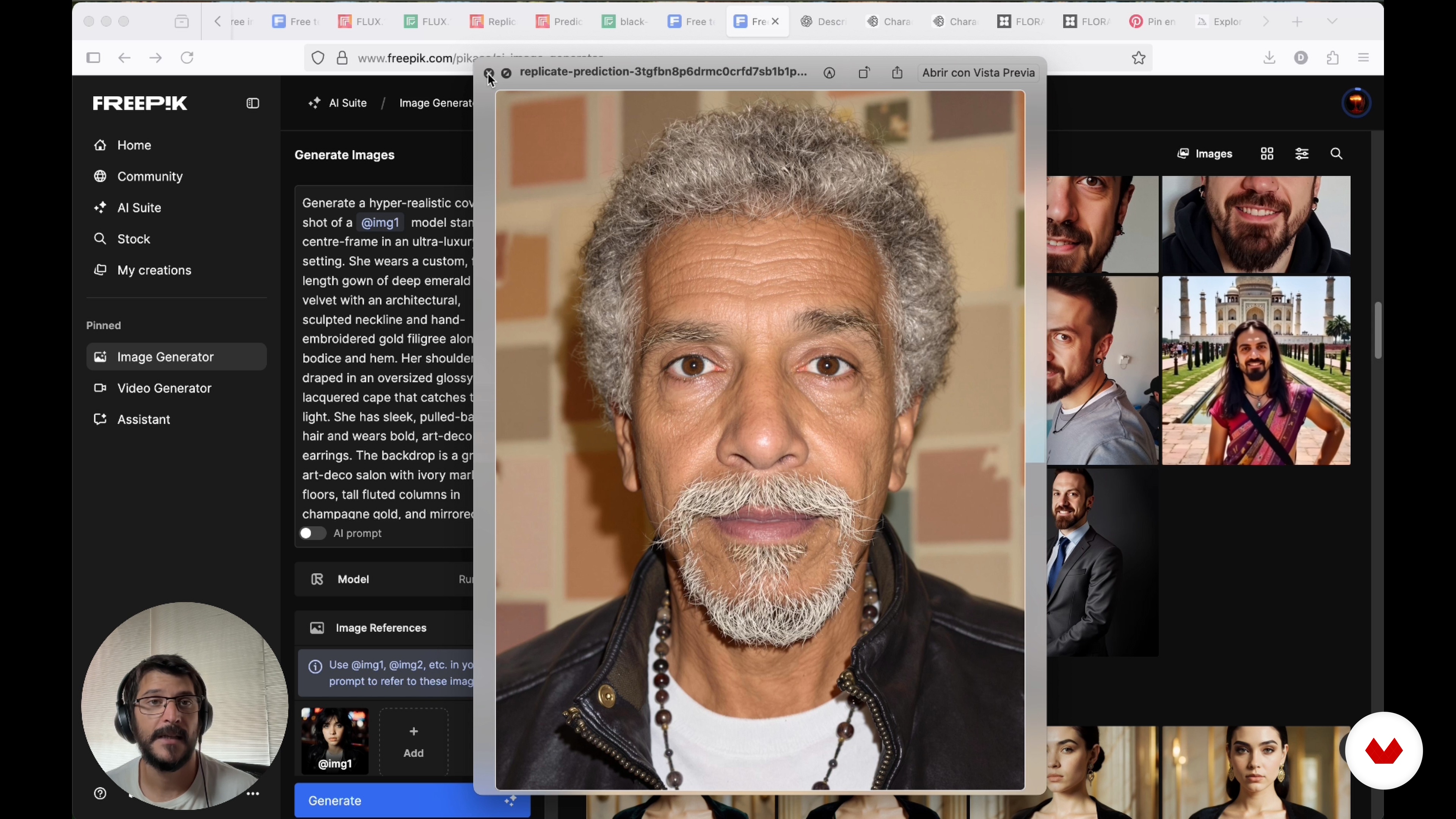Click the share icon in preview toolbar

point(897,73)
